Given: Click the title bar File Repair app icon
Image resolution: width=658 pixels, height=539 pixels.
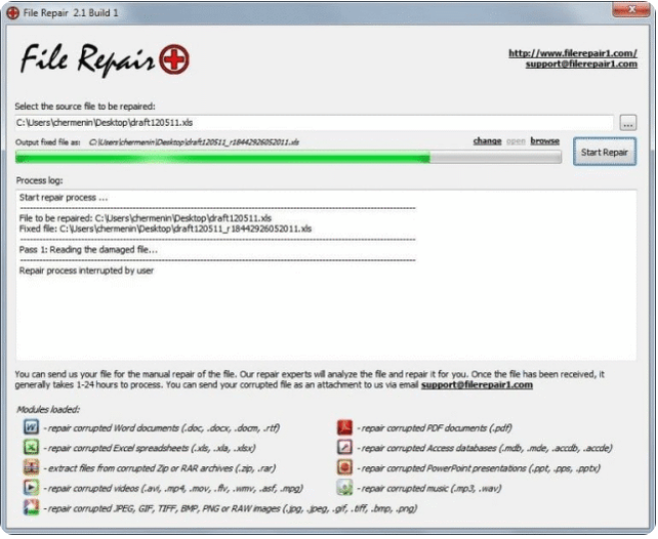Looking at the screenshot, I should [x=13, y=13].
